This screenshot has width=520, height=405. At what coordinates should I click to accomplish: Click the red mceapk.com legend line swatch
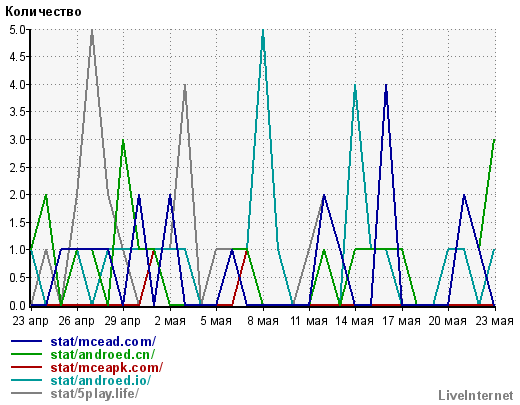tap(27, 367)
